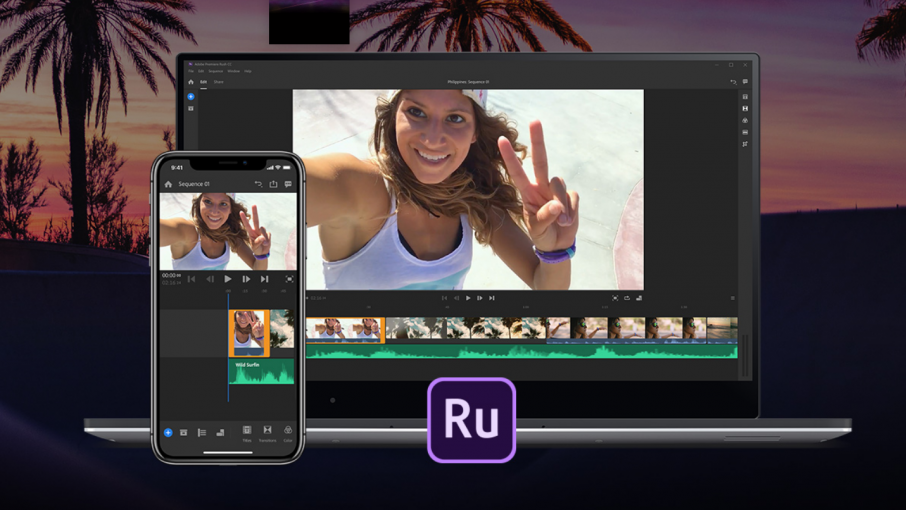Switch to the Share tab on laptop
This screenshot has width=906, height=510.
[218, 82]
